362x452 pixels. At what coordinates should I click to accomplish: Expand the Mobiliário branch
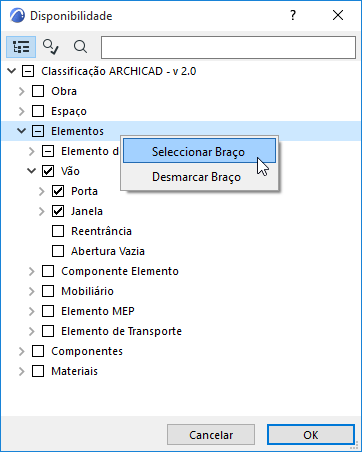point(32,291)
